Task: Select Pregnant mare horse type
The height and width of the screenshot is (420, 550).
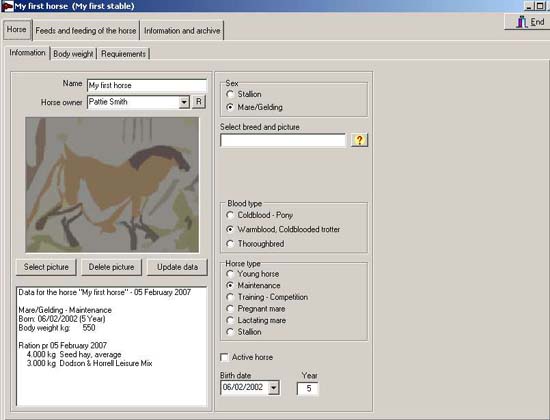Action: tap(230, 308)
